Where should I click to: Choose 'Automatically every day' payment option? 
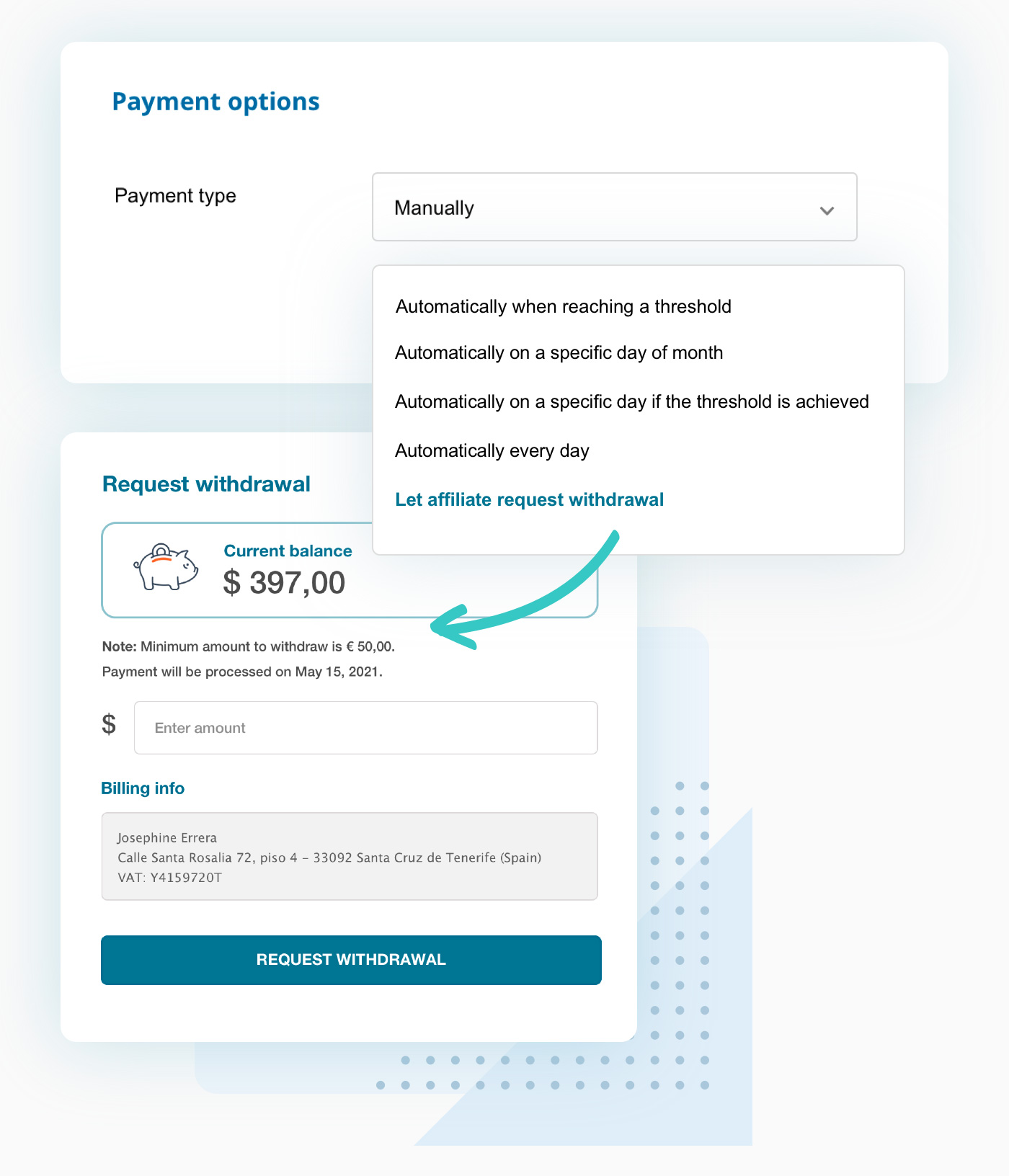492,450
